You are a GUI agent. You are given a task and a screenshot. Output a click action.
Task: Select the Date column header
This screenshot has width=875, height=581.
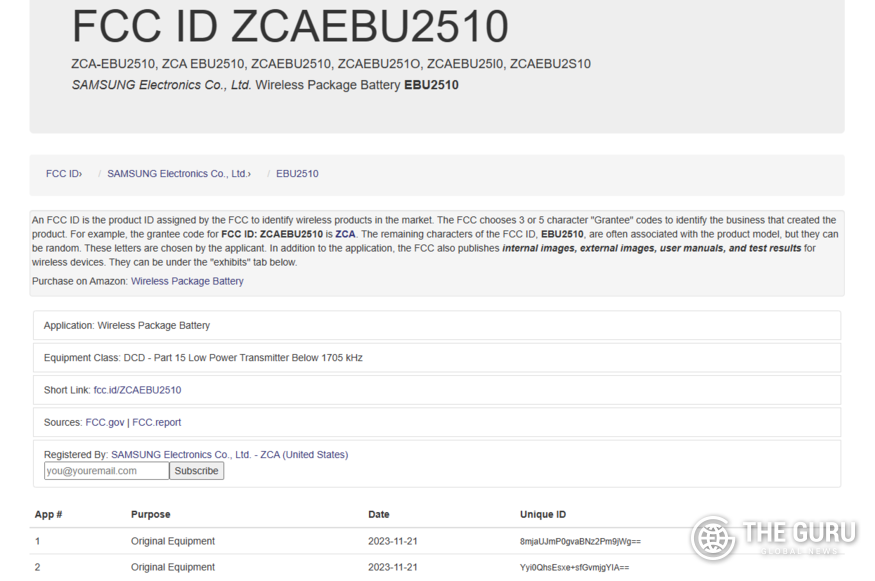(379, 515)
